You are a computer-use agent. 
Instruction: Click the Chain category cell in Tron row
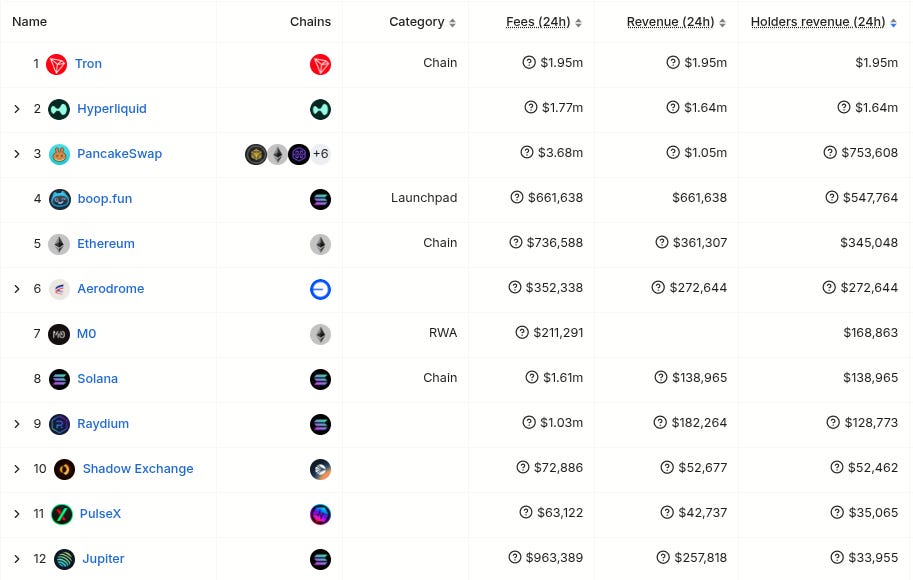[440, 62]
